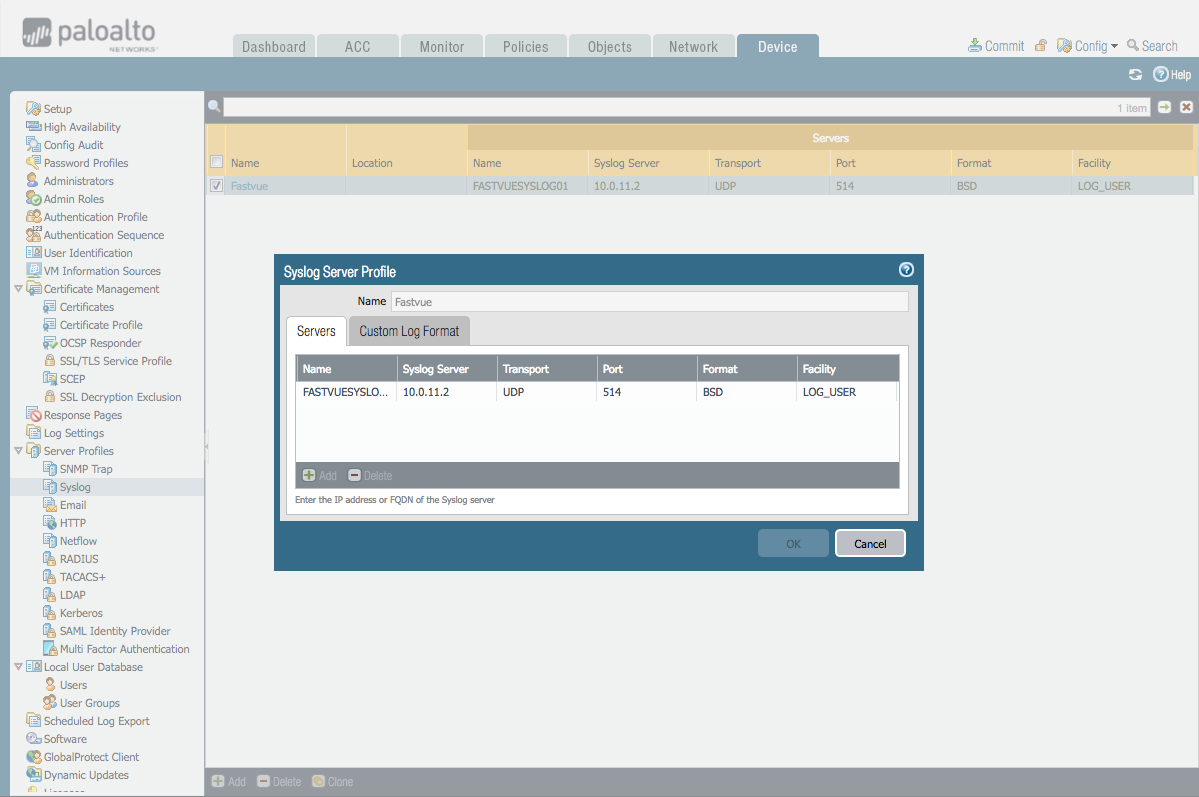The width and height of the screenshot is (1199, 797).
Task: Click the Clone icon on the bottom toolbar
Action: point(332,780)
